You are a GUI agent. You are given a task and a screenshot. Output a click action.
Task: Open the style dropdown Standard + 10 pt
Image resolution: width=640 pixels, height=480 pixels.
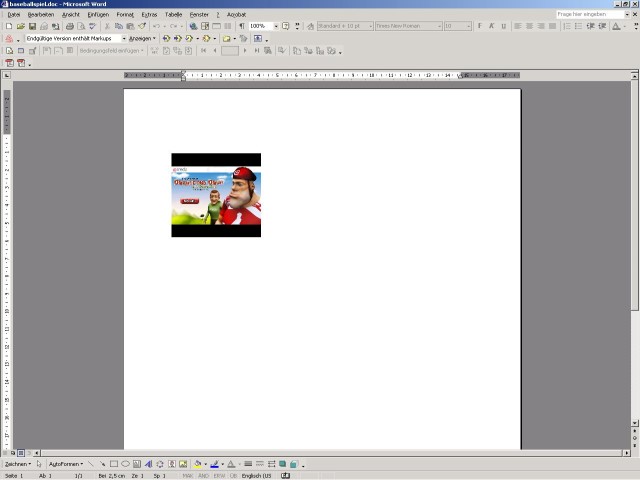coord(371,26)
